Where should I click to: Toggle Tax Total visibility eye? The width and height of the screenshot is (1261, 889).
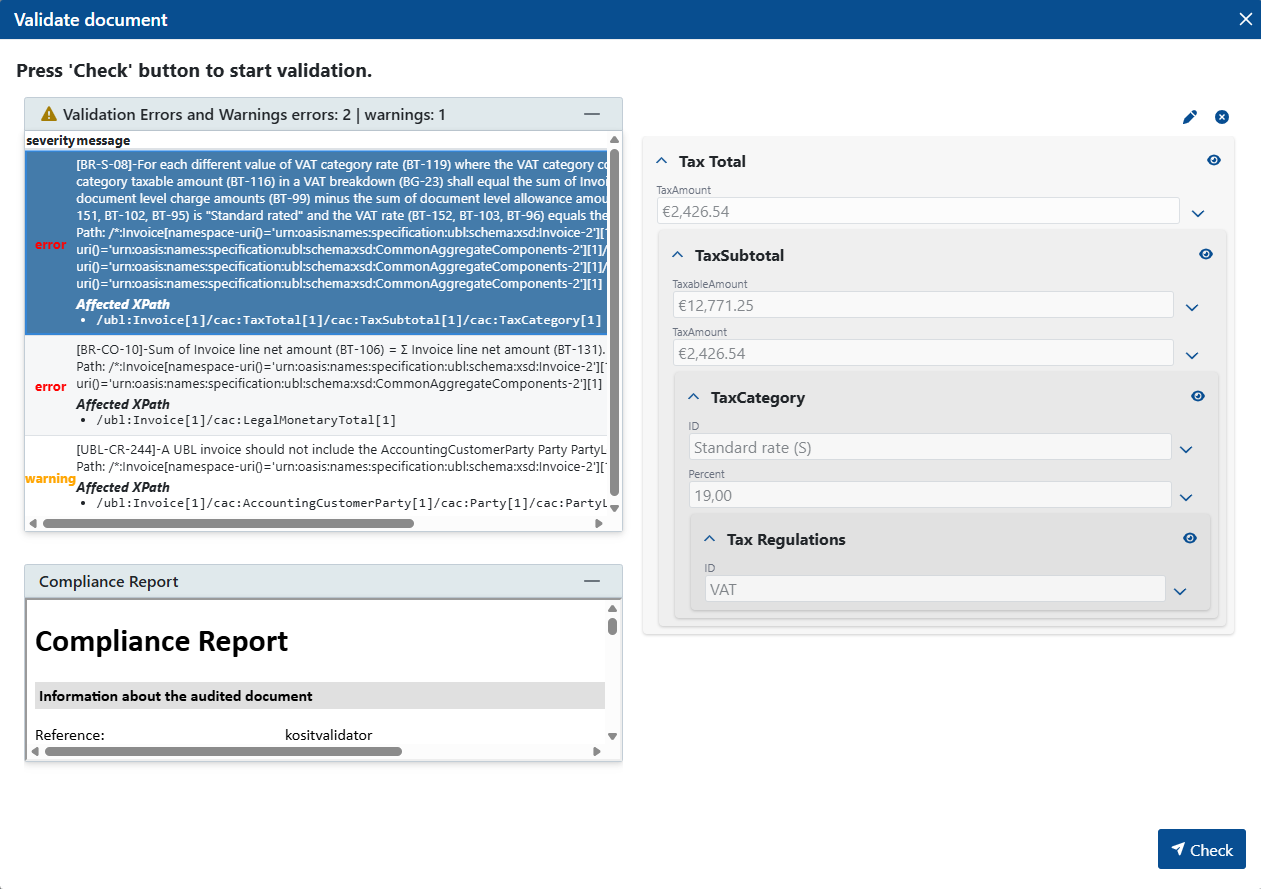(1214, 160)
